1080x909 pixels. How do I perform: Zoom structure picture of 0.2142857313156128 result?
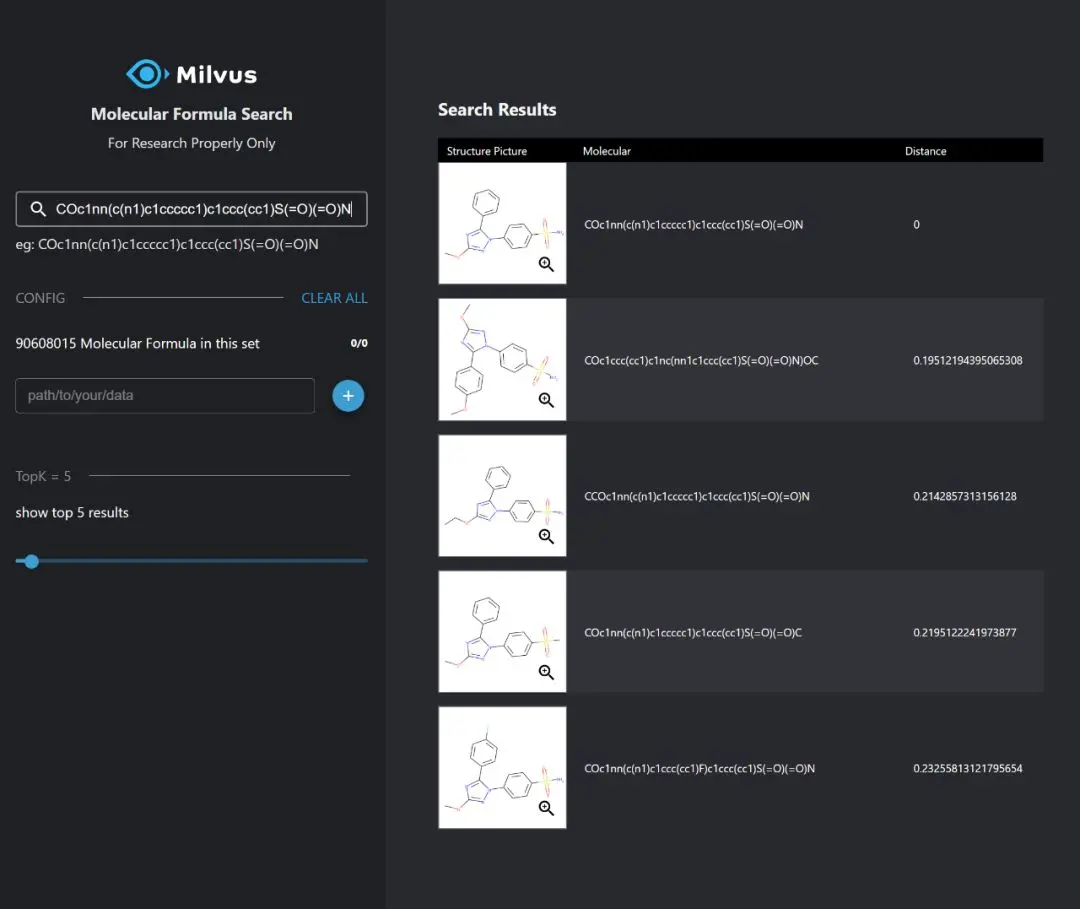[546, 536]
